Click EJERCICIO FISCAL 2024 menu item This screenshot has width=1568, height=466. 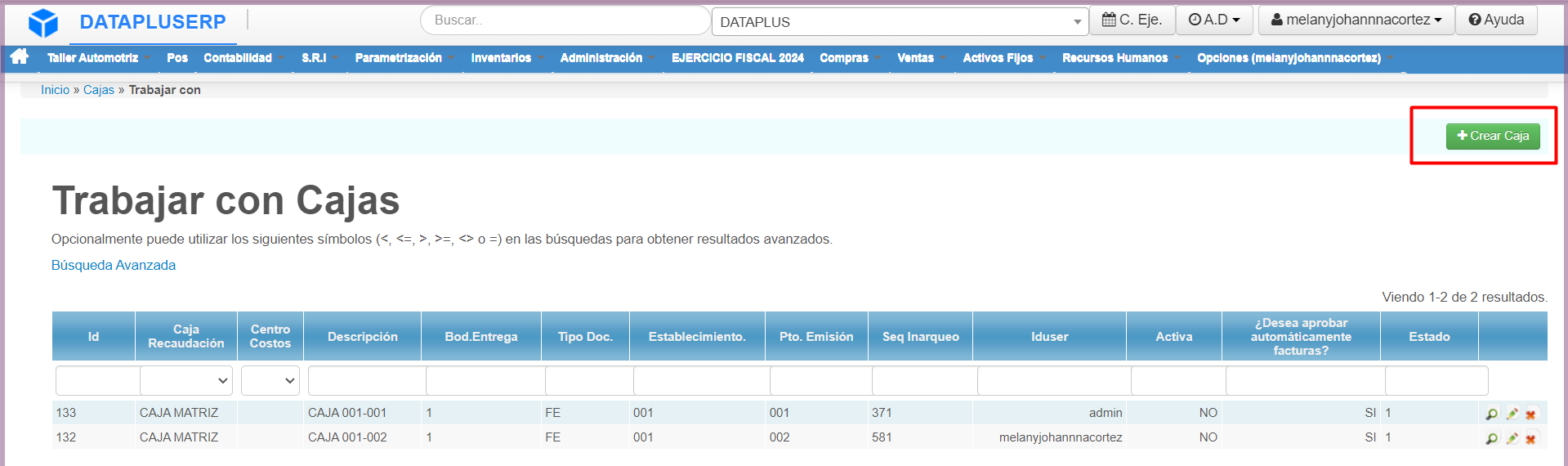coord(738,58)
